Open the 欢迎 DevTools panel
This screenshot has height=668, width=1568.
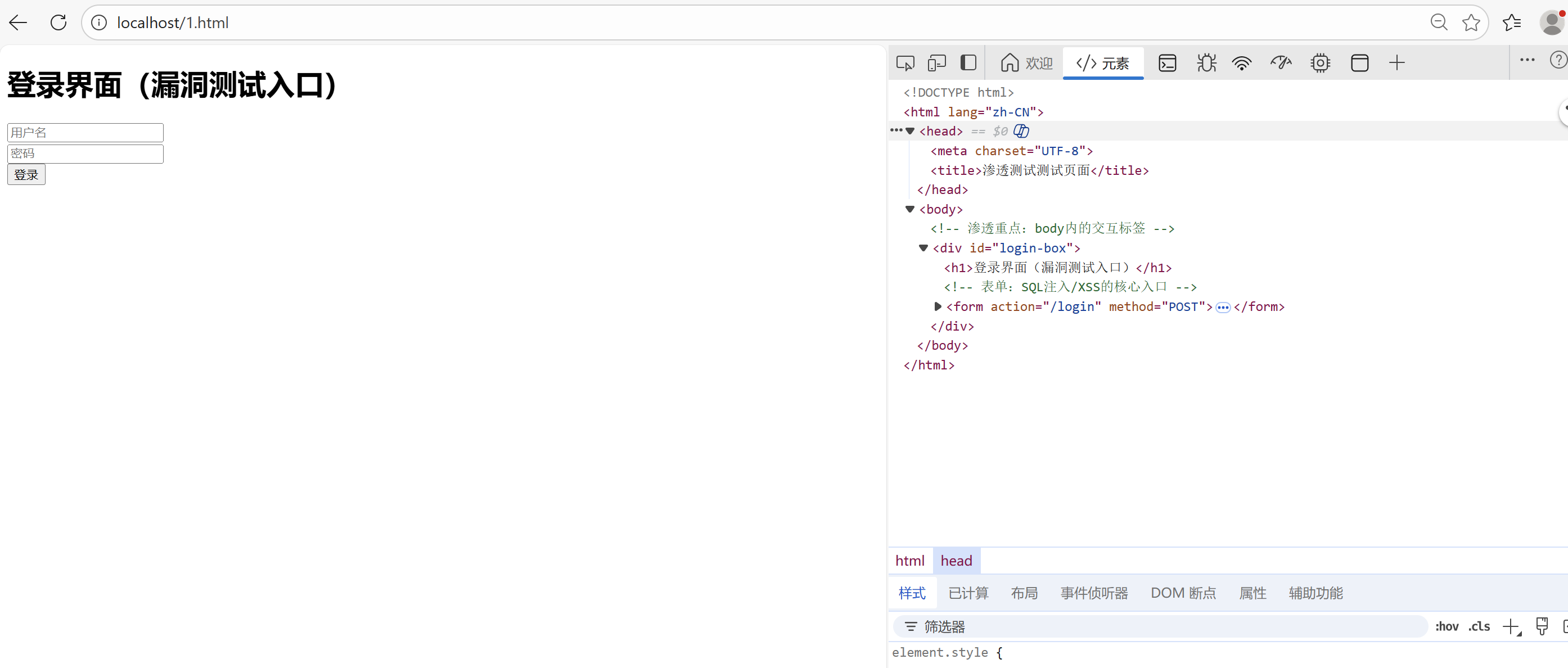pyautogui.click(x=1026, y=62)
